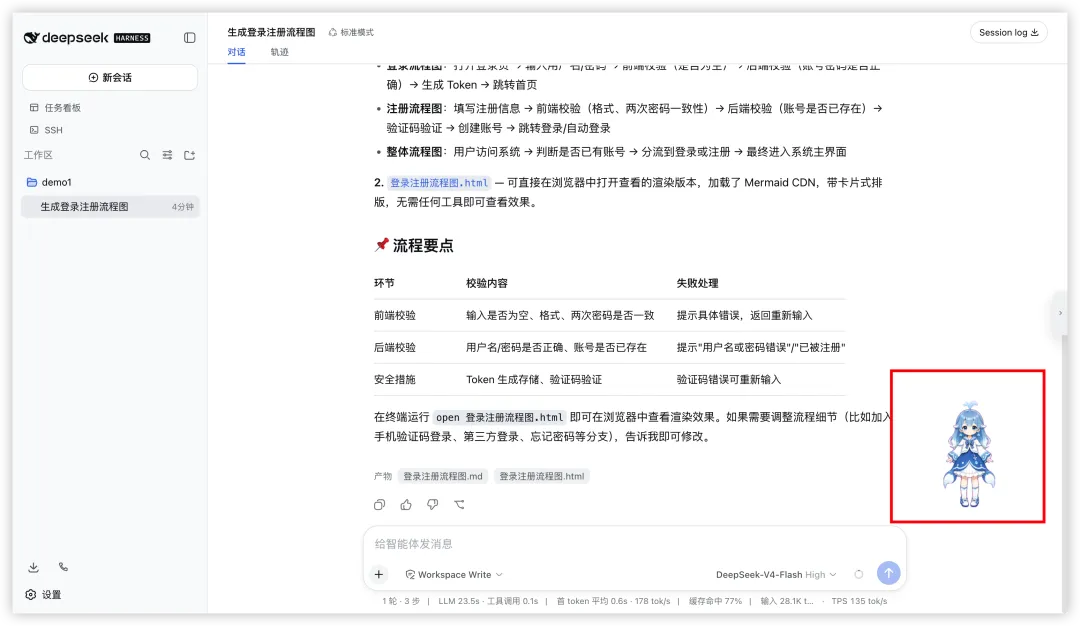This screenshot has height=626, width=1080.
Task: Click the 用户名/密码是否正确、账号是否已存在 cell
Action: (x=557, y=348)
